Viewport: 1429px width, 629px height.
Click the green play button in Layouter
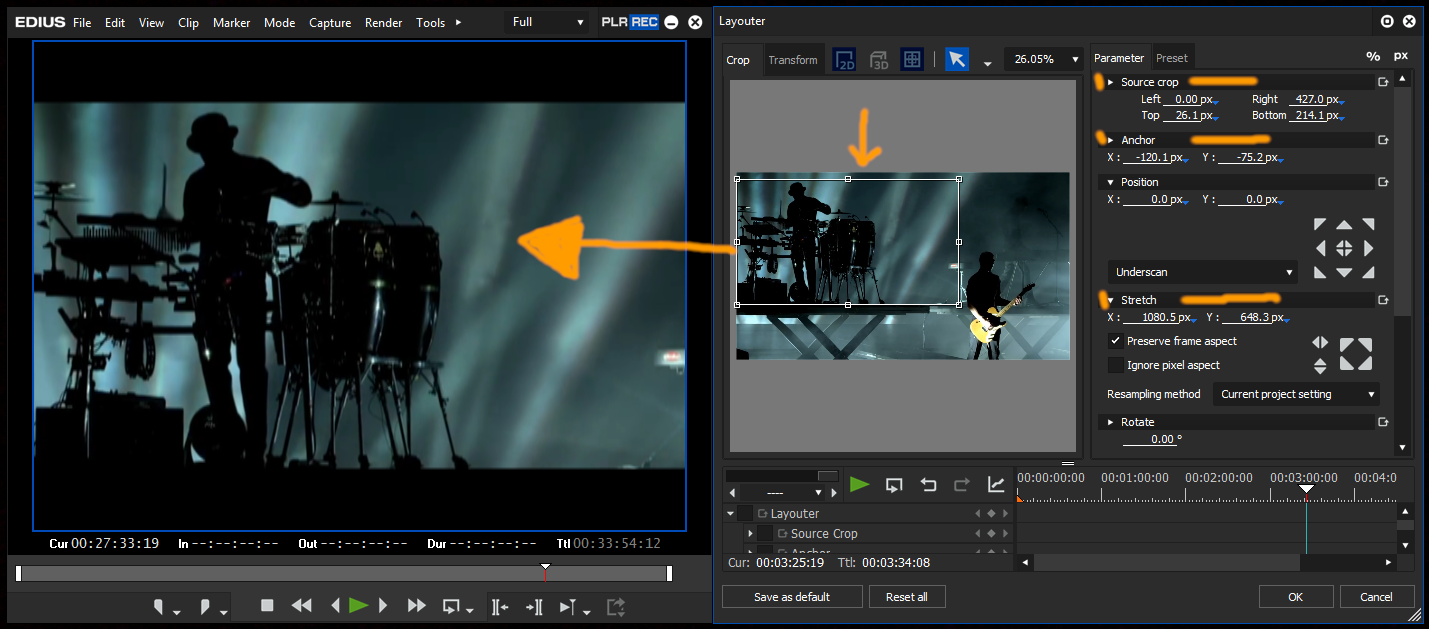[859, 485]
